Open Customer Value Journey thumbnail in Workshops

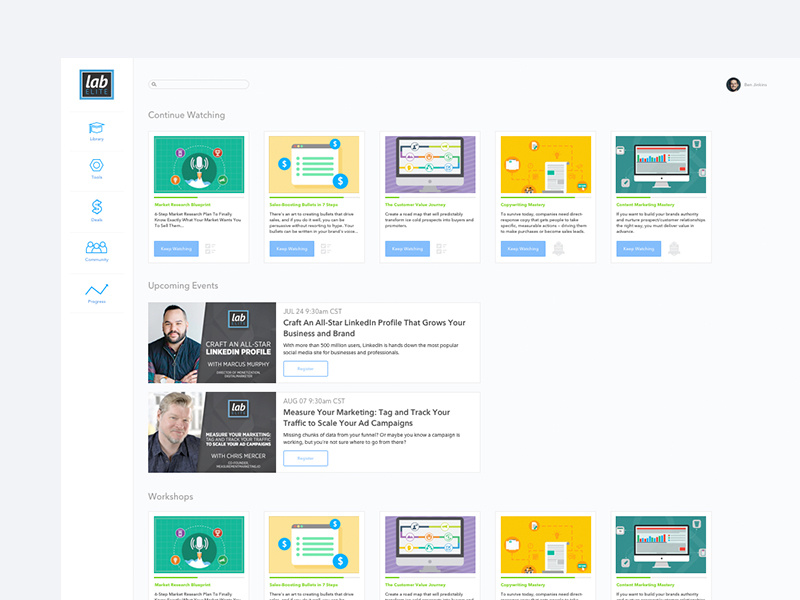pos(430,544)
